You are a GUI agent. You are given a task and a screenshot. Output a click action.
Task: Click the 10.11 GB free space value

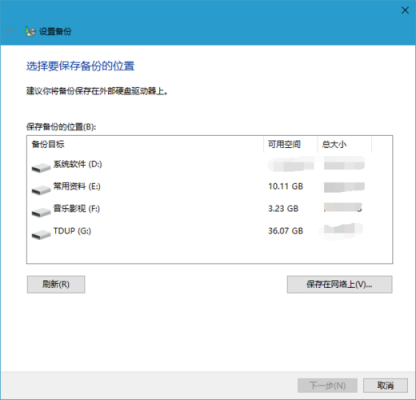tap(286, 186)
